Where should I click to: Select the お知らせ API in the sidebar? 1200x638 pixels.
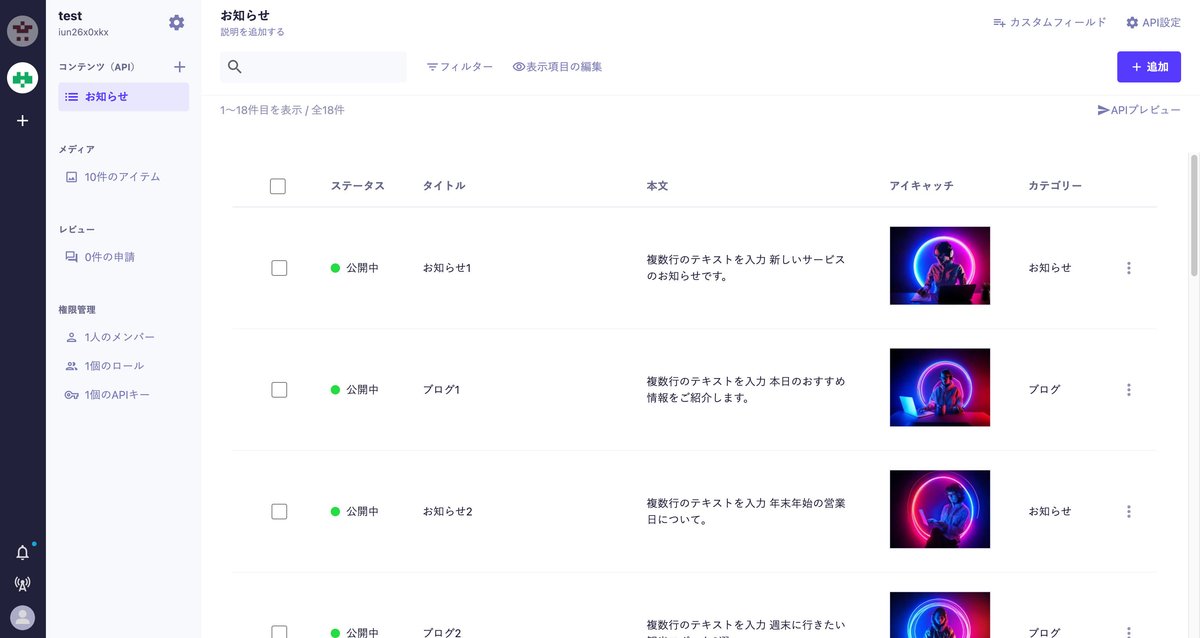click(123, 97)
